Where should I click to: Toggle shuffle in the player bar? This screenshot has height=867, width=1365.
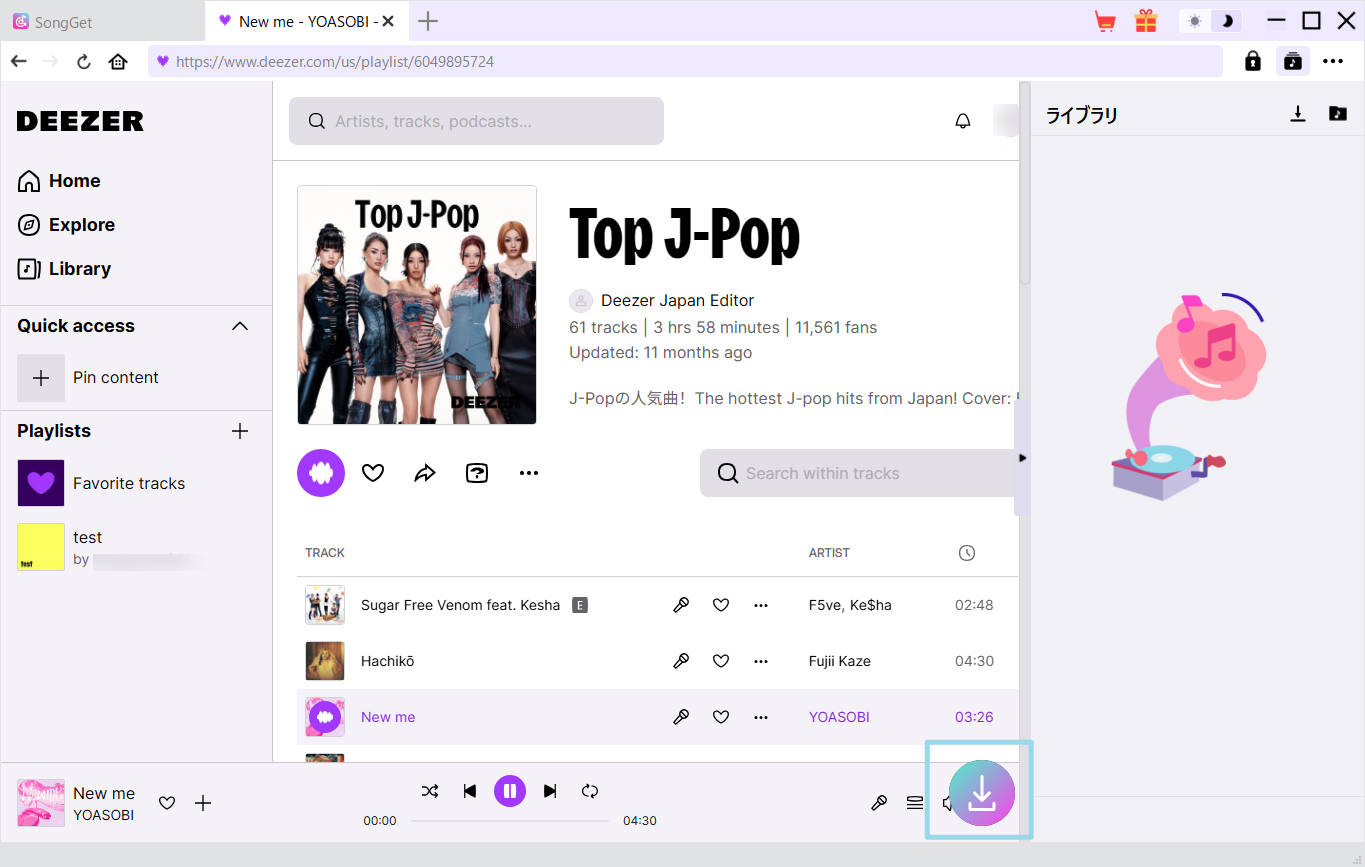430,791
